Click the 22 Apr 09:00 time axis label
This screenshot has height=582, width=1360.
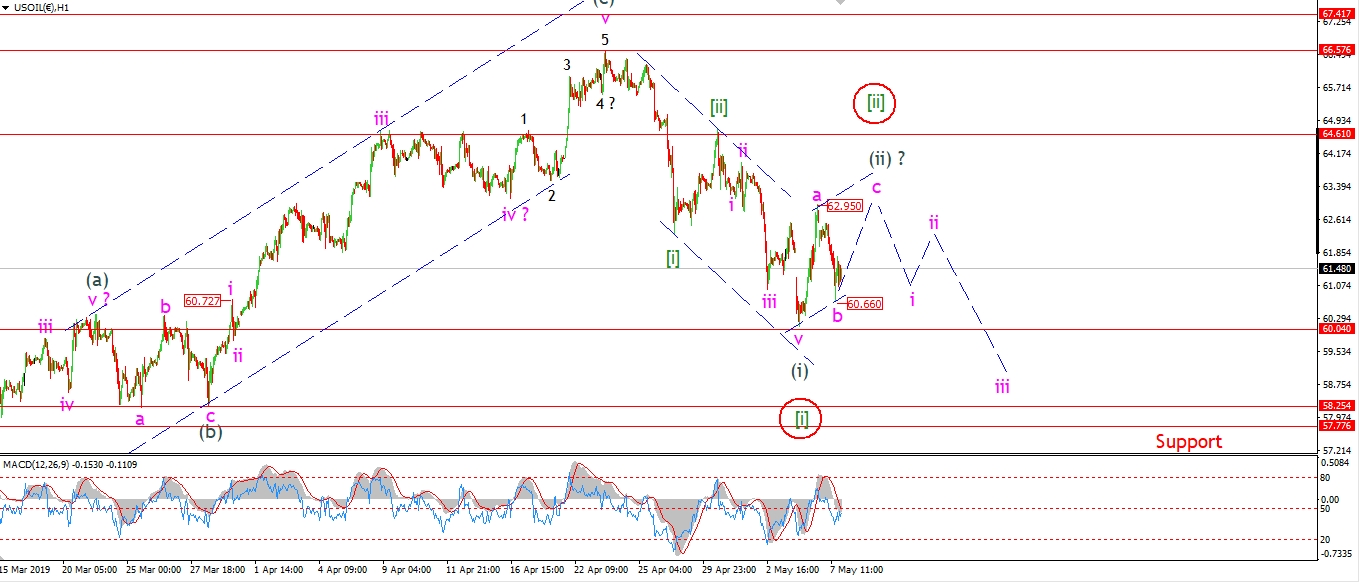click(x=603, y=569)
